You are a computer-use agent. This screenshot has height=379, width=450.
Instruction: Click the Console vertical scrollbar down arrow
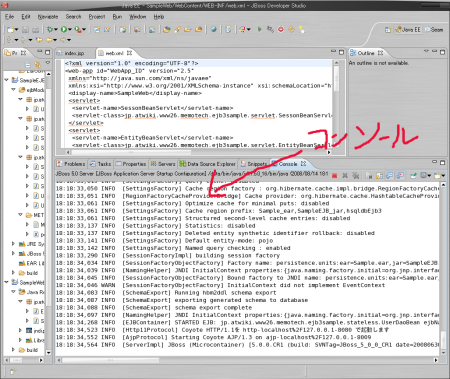tap(443, 353)
